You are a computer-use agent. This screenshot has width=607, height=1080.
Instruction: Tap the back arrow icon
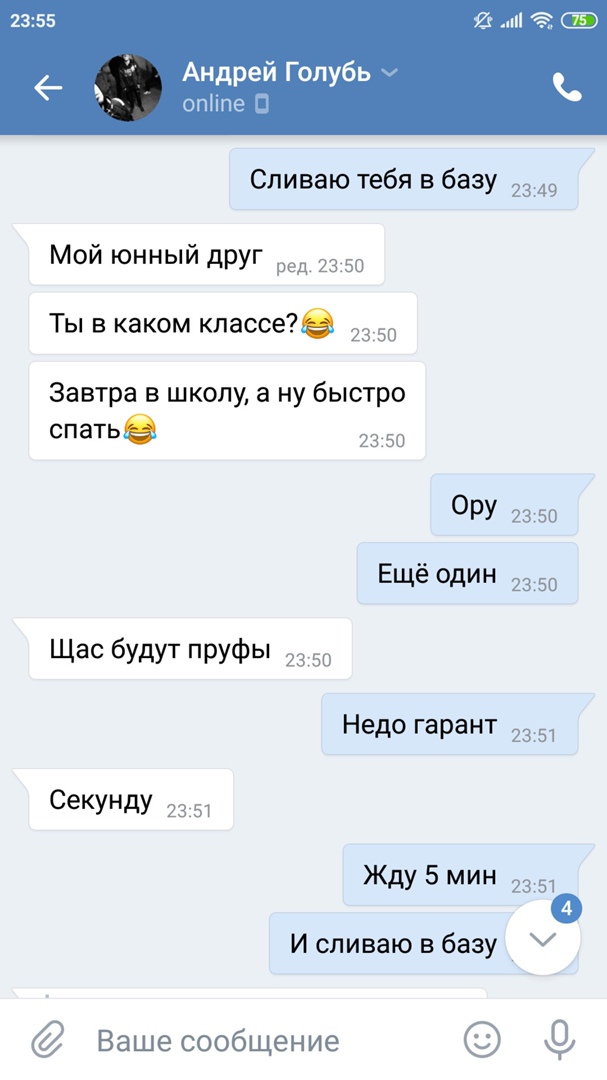48,87
